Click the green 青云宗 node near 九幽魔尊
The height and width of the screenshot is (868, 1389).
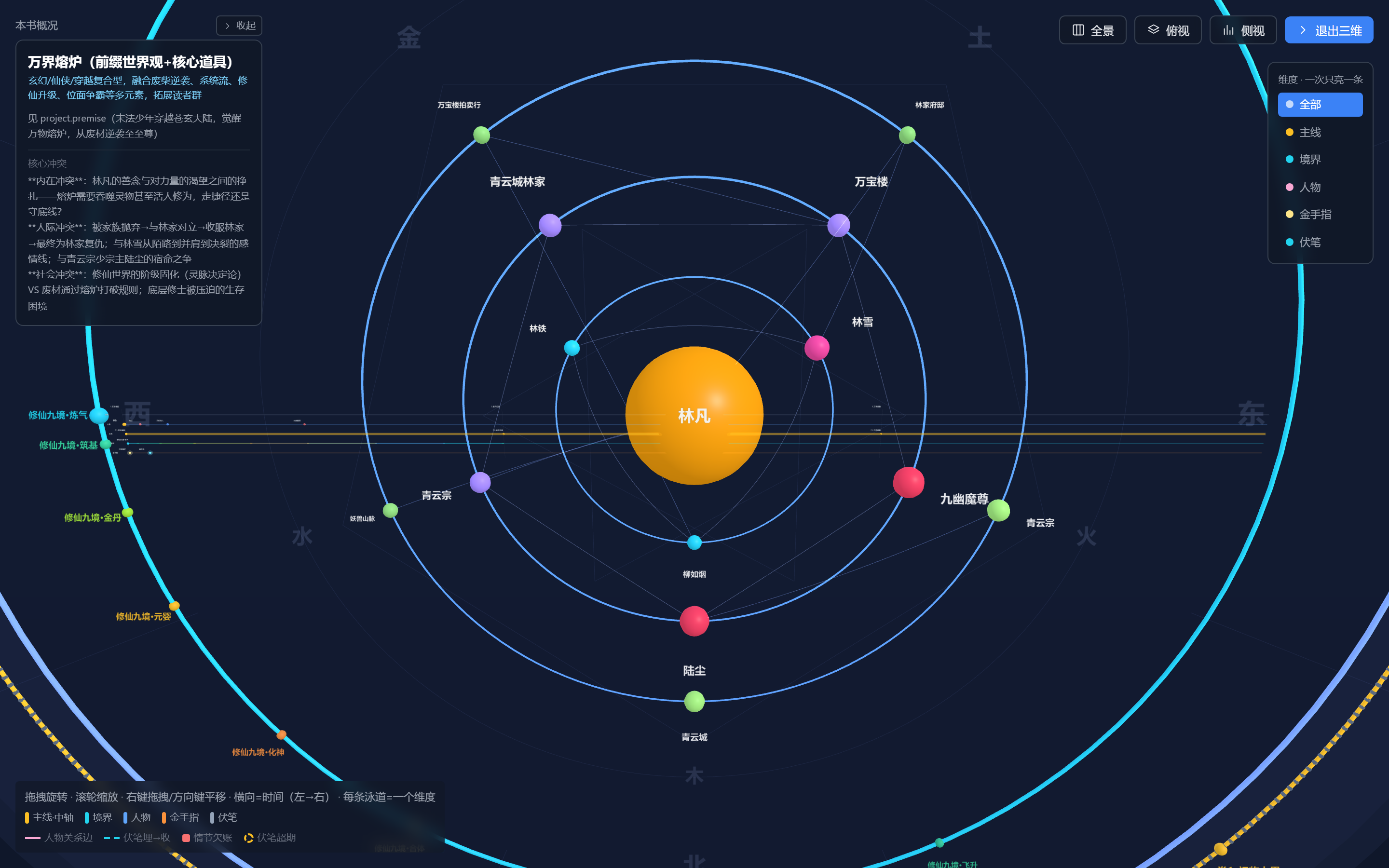pyautogui.click(x=998, y=510)
